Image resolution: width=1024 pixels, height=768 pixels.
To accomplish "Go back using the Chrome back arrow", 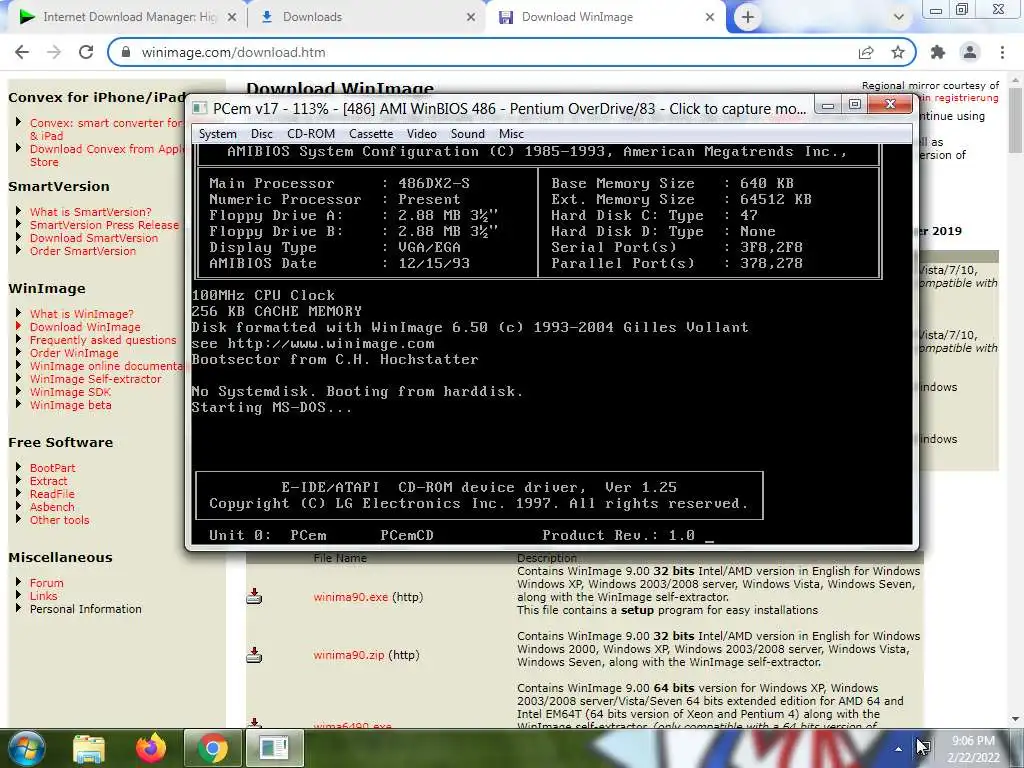I will pos(22,52).
